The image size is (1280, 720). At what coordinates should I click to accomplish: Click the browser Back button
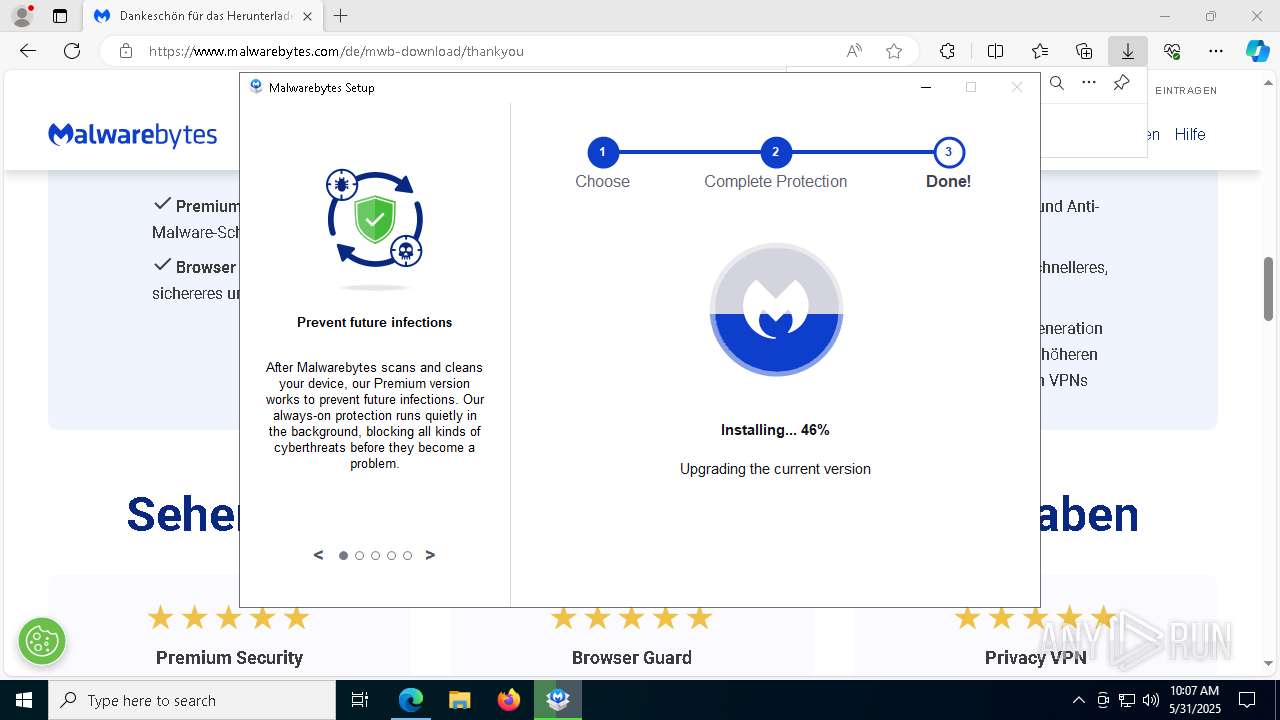coord(28,51)
